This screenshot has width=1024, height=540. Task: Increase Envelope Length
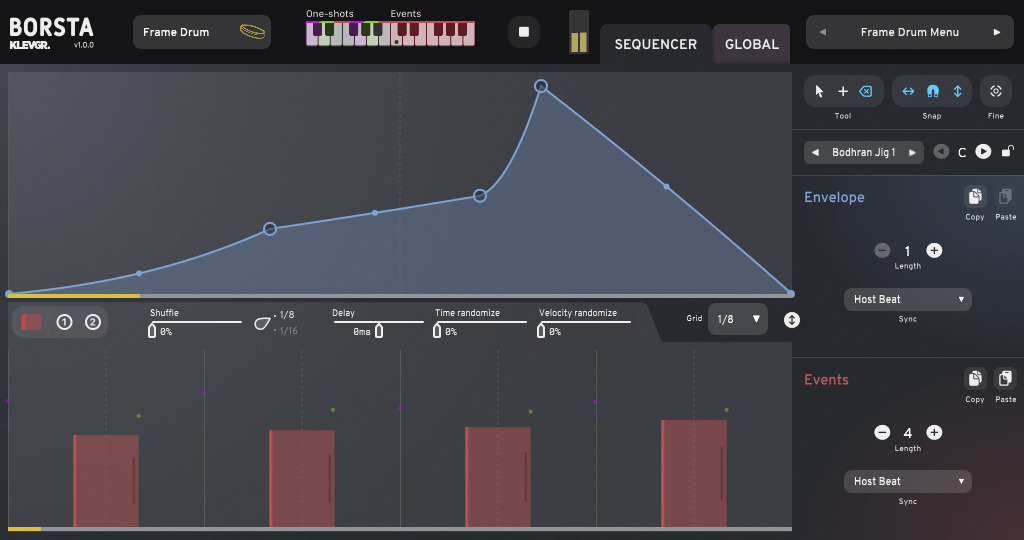pyautogui.click(x=934, y=250)
